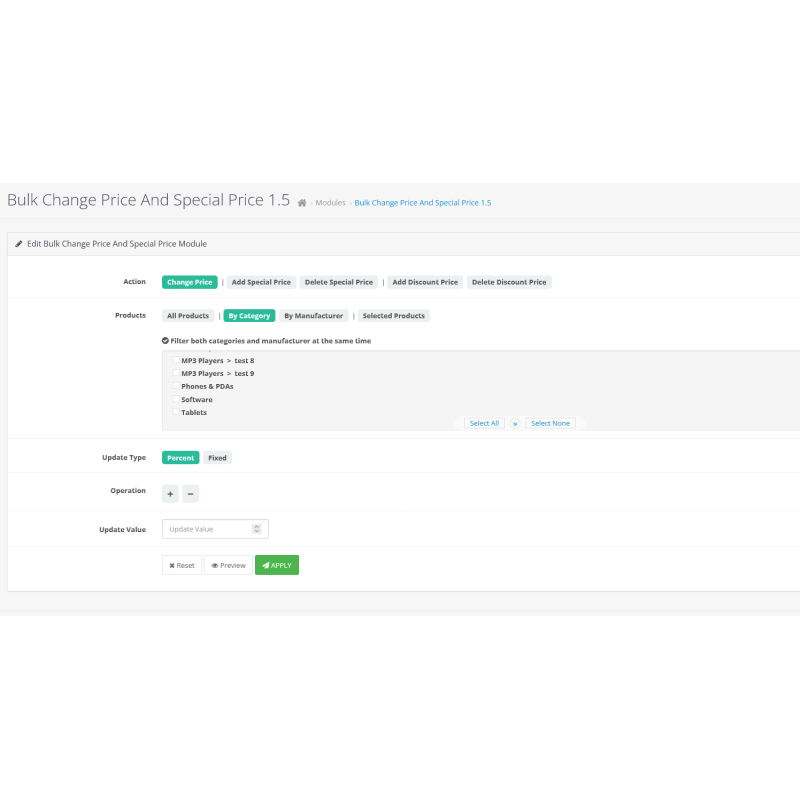Click the Select None link
800x800 pixels.
550,423
